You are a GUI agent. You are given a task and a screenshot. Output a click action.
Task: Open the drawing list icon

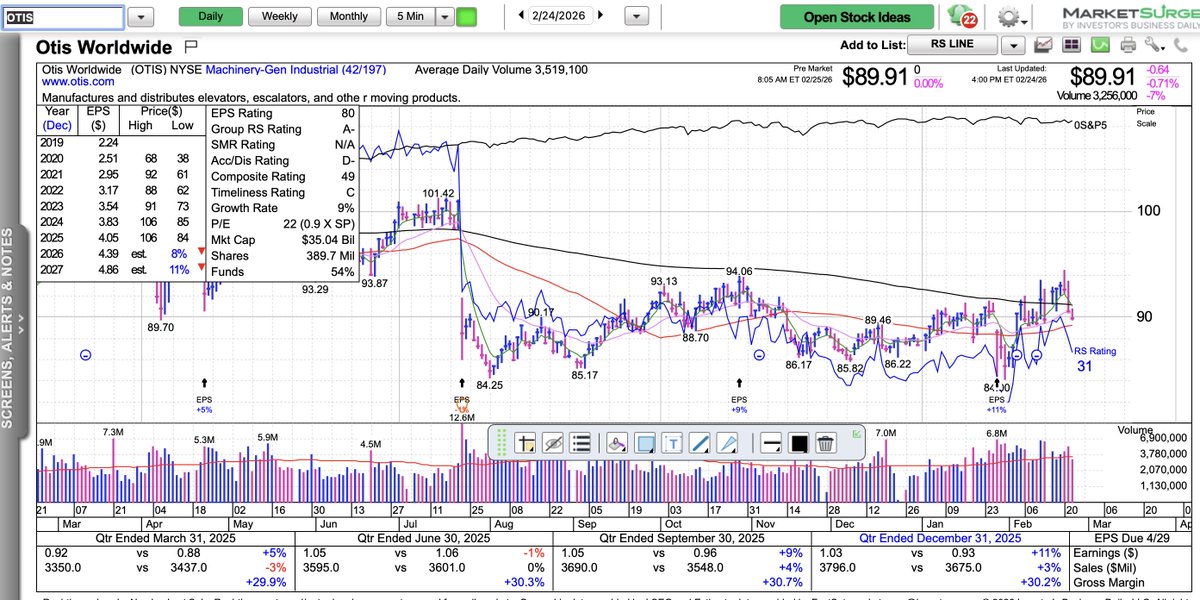[580, 443]
